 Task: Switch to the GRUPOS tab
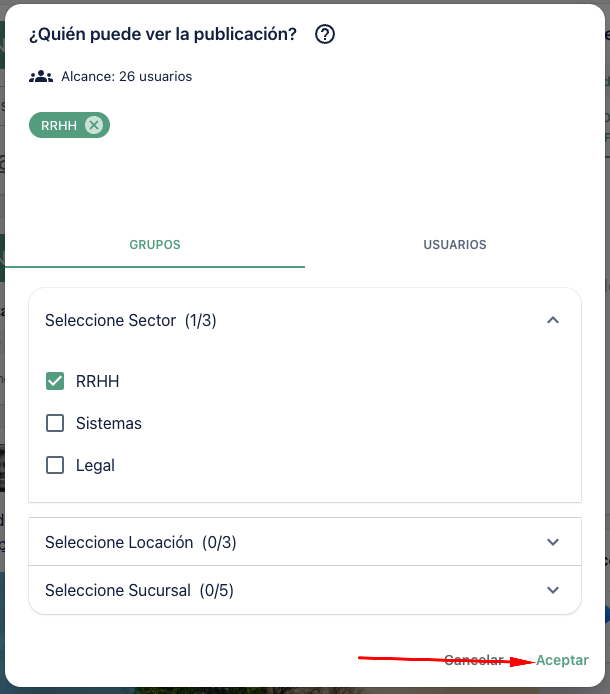click(x=155, y=245)
